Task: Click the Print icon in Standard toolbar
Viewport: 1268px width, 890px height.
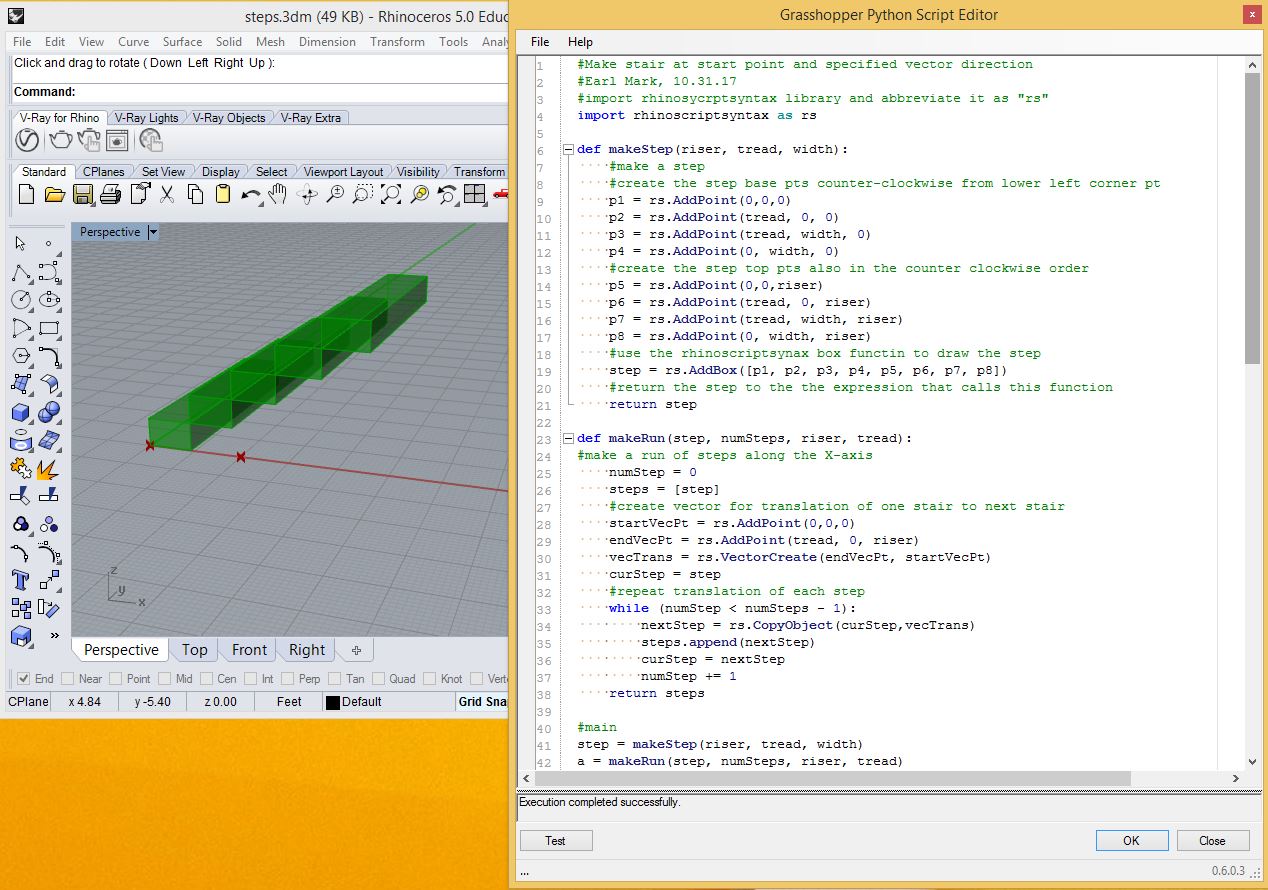Action: [x=112, y=194]
